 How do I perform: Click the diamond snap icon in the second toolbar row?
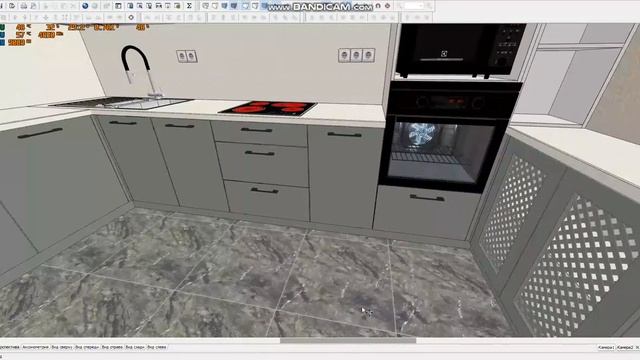pyautogui.click(x=131, y=18)
